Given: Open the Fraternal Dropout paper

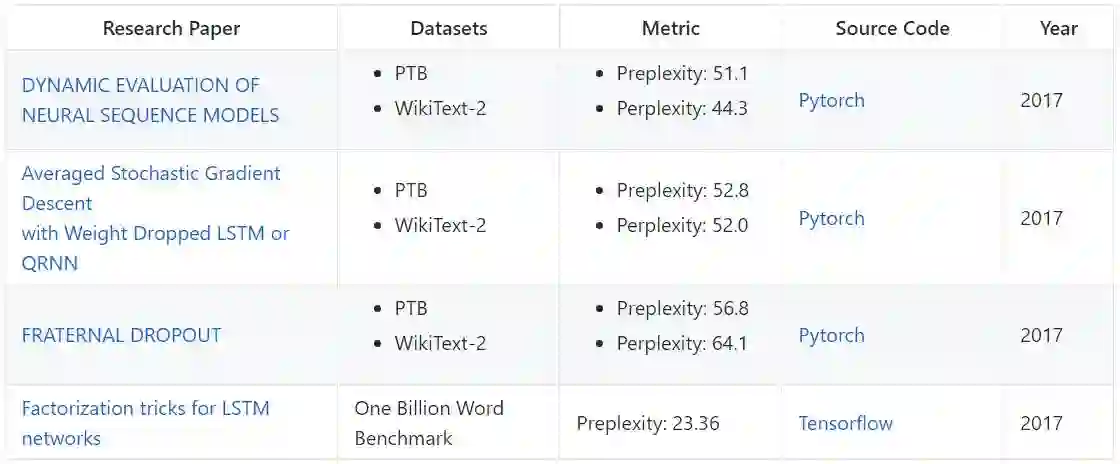Looking at the screenshot, I should point(121,335).
